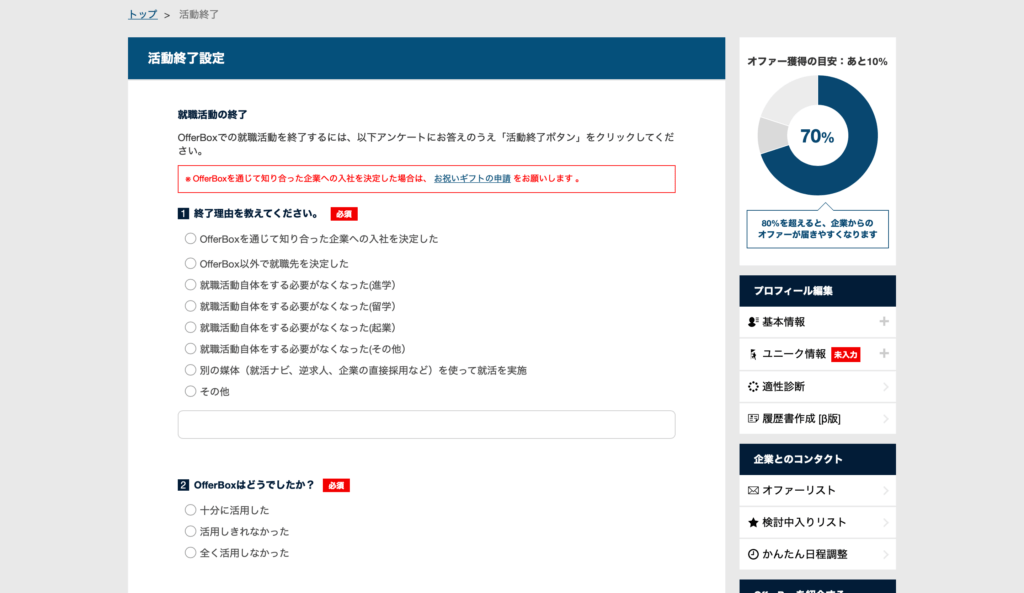
Task: Expand 基本情報 with the plus icon
Action: [884, 321]
